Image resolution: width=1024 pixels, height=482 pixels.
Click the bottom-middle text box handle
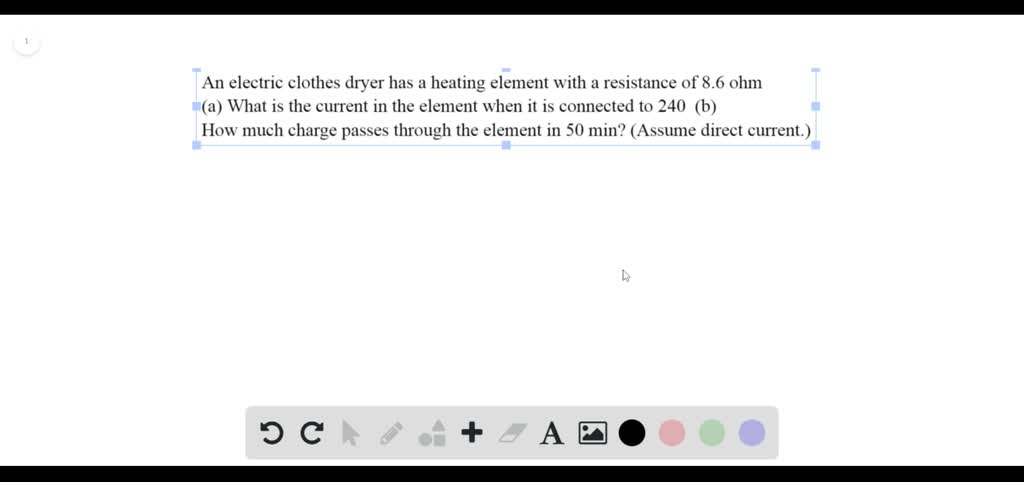(x=506, y=145)
